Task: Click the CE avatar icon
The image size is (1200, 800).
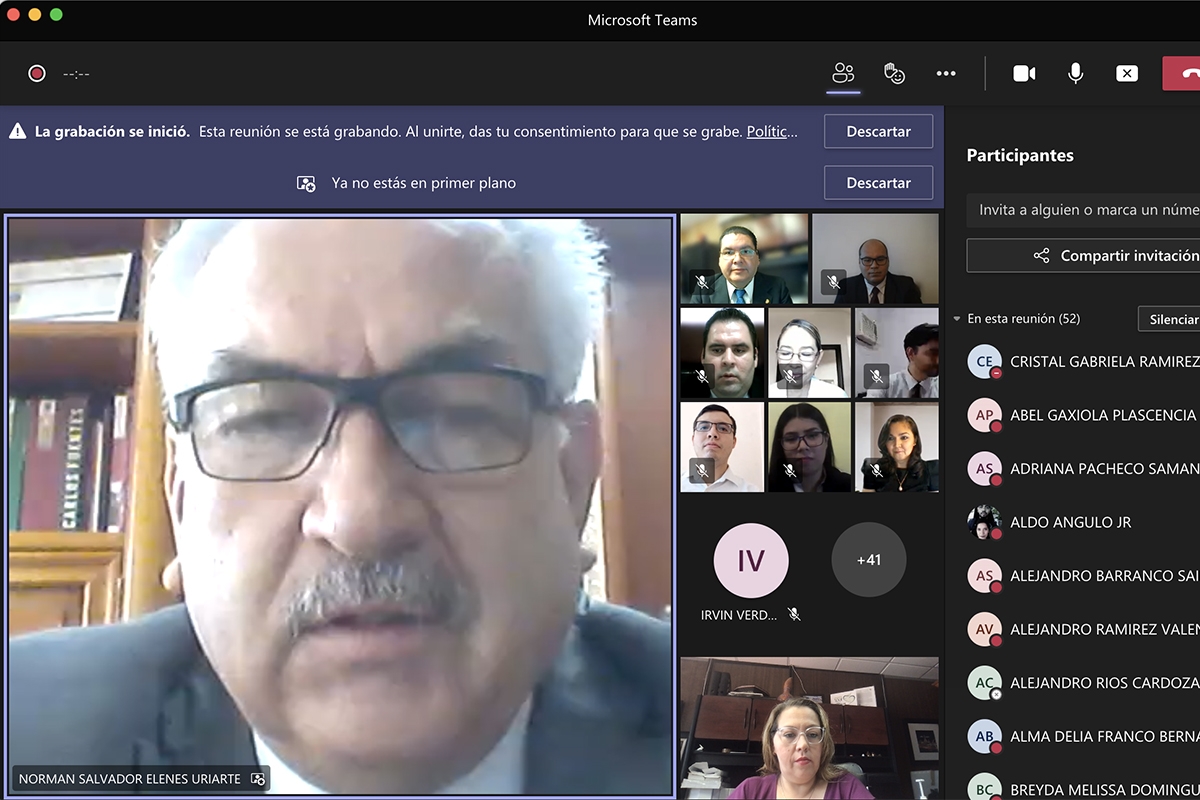Action: coord(985,361)
